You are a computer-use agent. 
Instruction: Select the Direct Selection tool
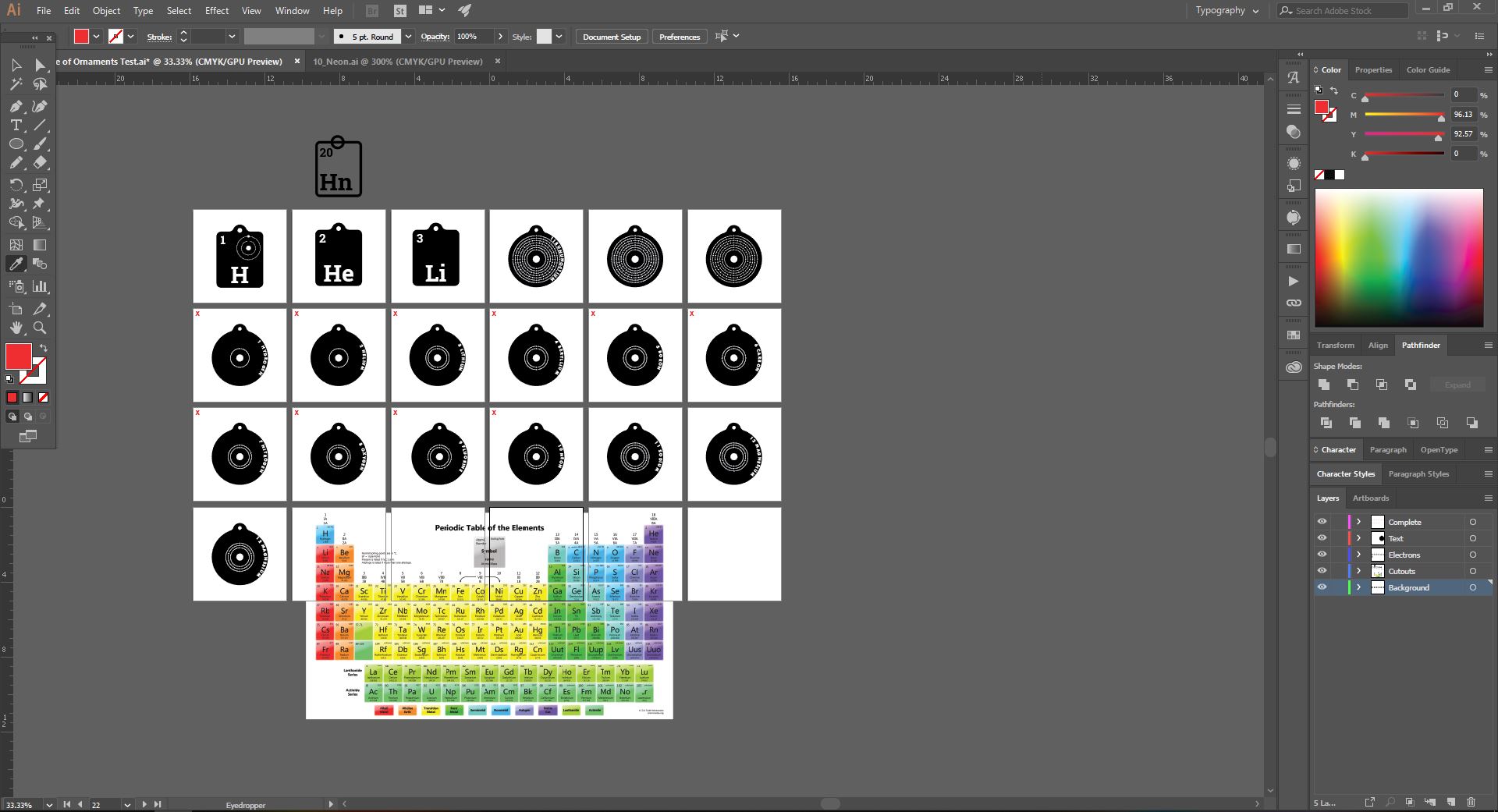(40, 65)
